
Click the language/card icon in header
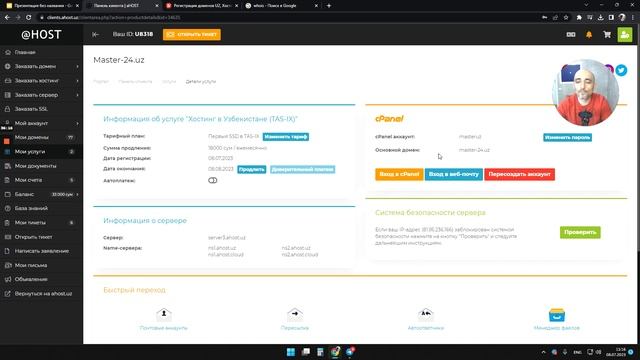pyautogui.click(x=571, y=35)
